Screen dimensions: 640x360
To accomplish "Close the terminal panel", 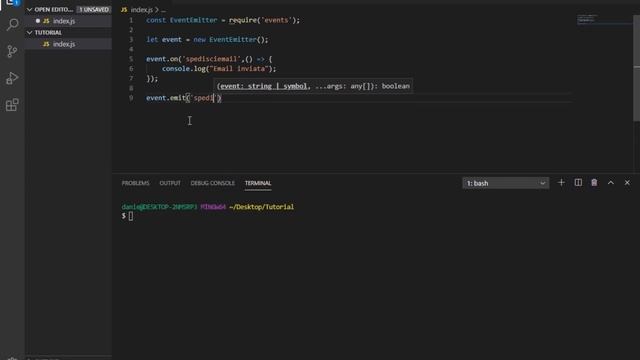I will (x=627, y=183).
